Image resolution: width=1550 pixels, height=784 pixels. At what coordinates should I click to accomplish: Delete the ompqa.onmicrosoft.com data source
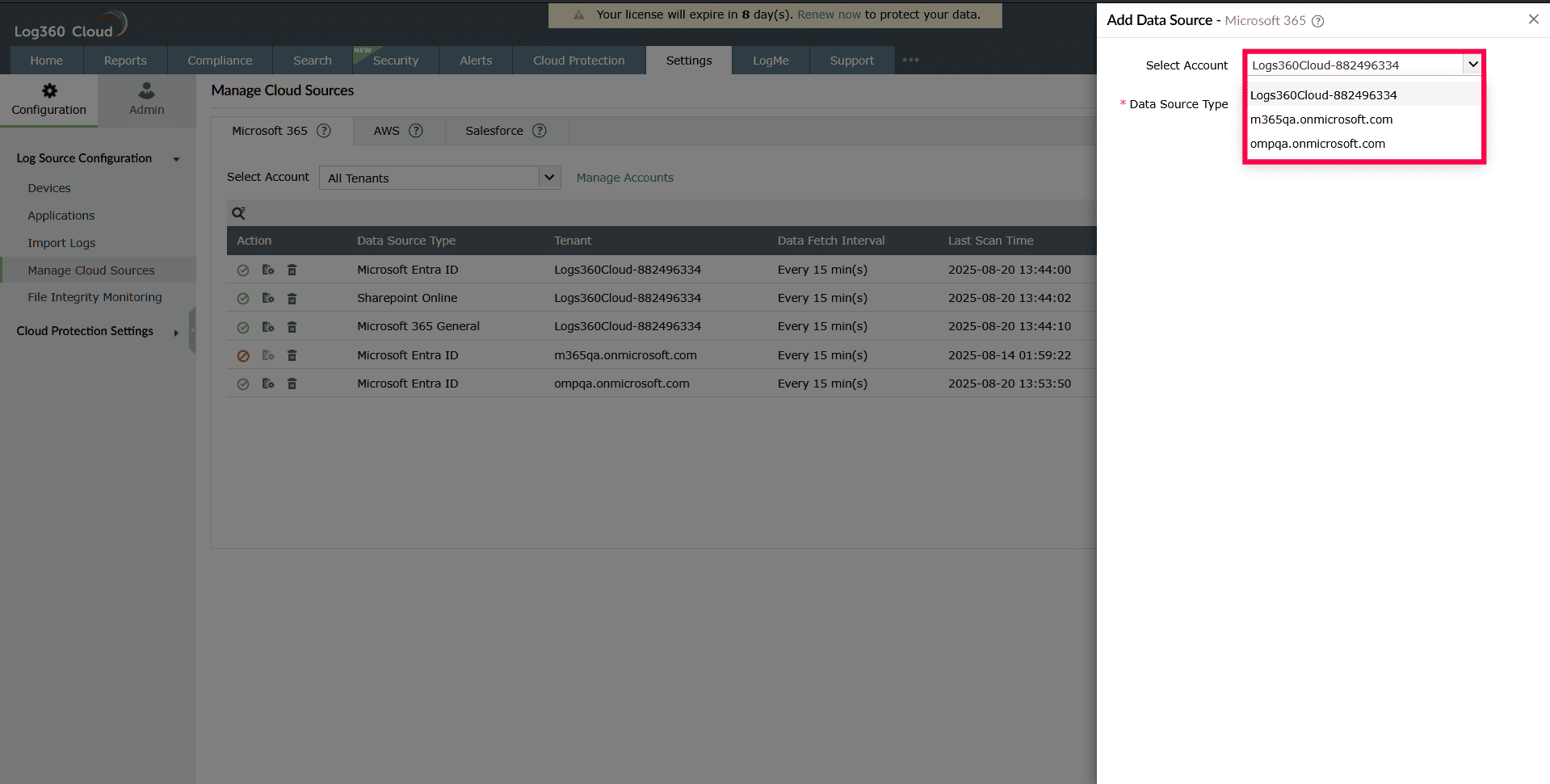click(292, 384)
